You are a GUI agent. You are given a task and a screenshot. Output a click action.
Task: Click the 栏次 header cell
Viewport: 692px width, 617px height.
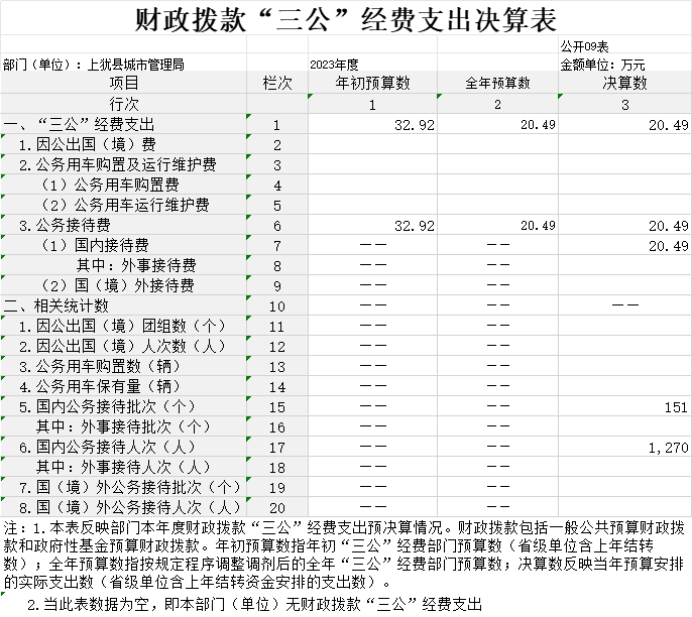277,83
